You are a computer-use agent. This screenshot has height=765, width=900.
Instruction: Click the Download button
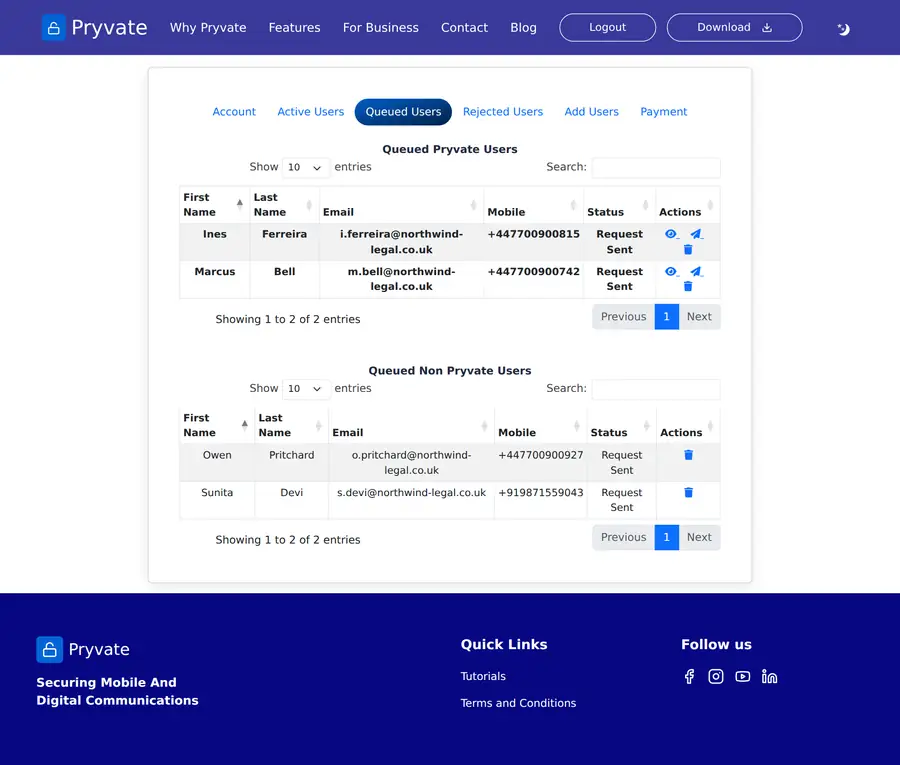click(734, 28)
